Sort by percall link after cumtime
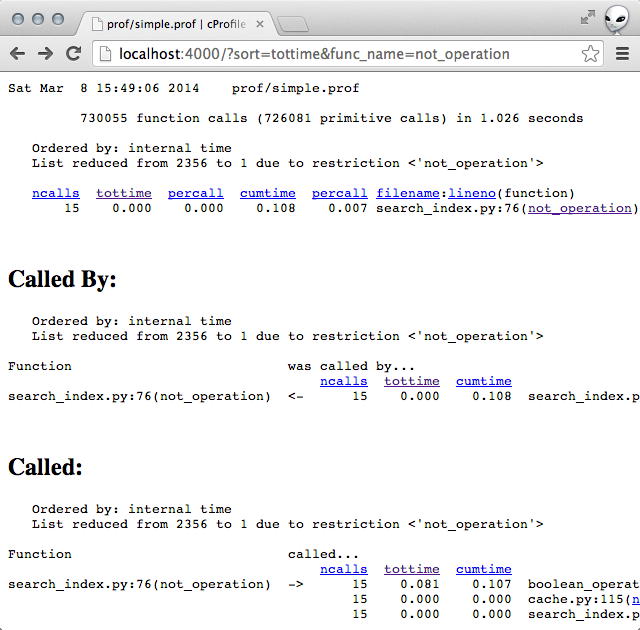Screen dimensions: 640x630 point(340,193)
